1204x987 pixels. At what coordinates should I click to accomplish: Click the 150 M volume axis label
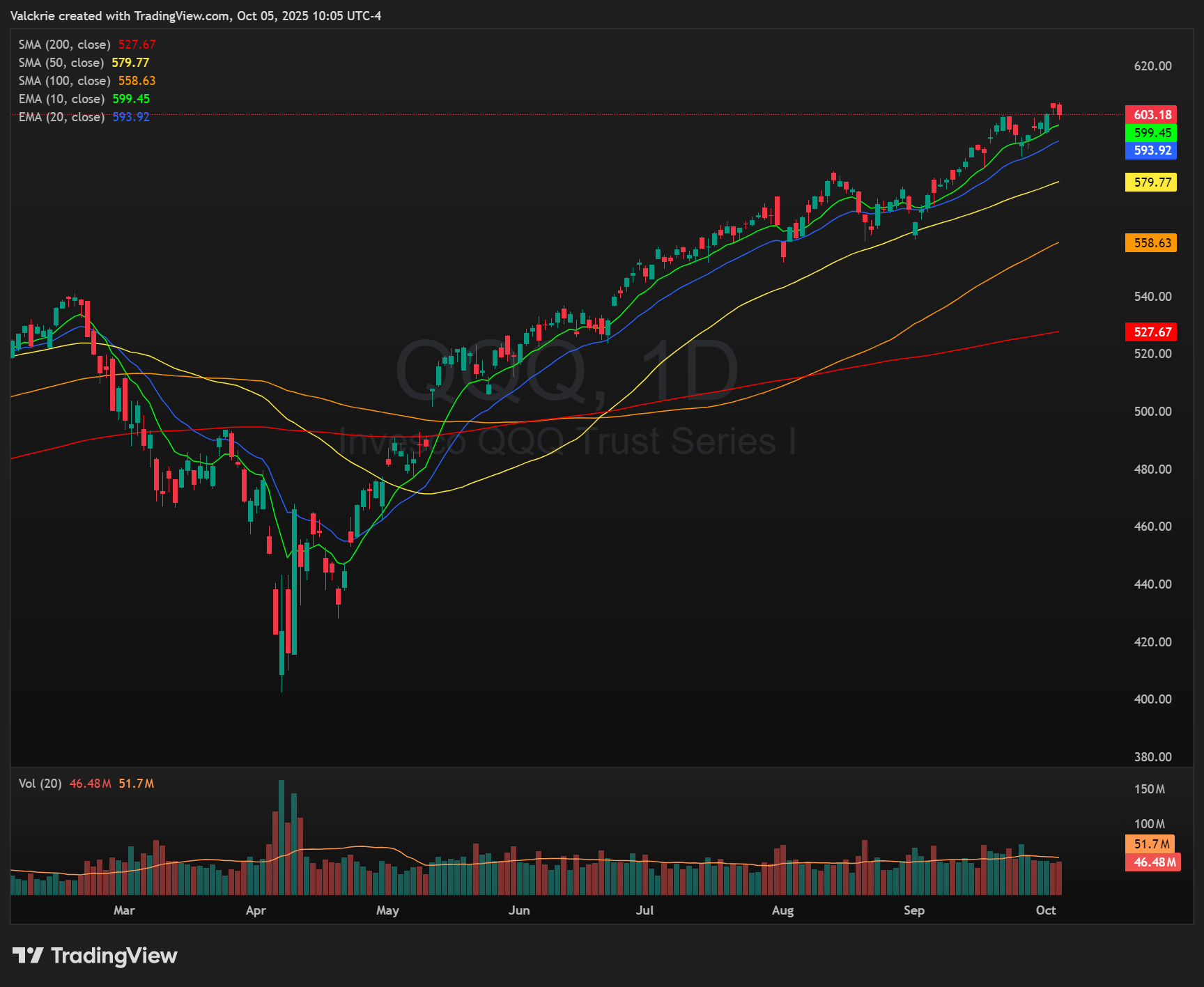1150,789
